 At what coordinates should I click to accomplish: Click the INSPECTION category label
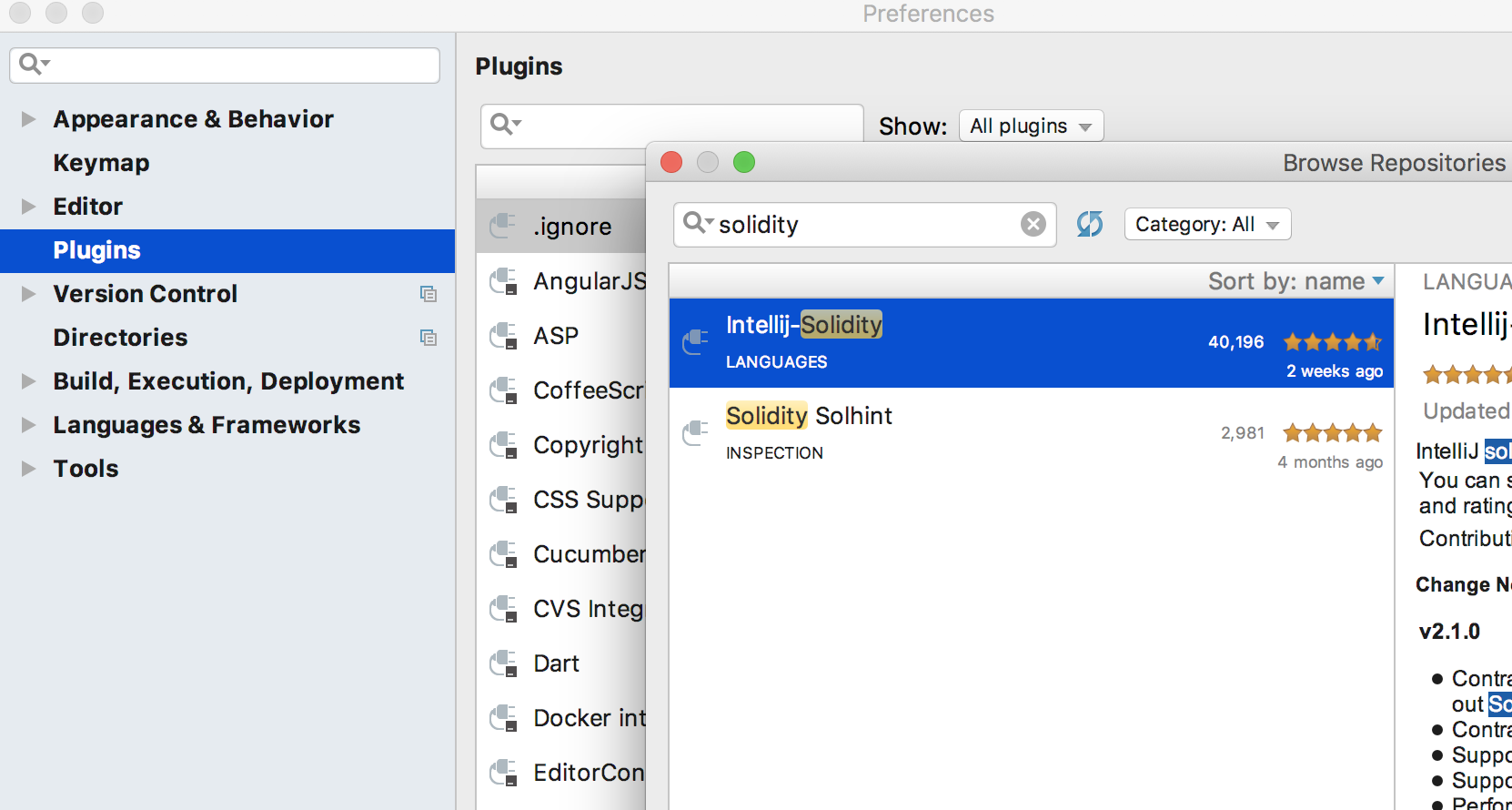pyautogui.click(x=774, y=453)
